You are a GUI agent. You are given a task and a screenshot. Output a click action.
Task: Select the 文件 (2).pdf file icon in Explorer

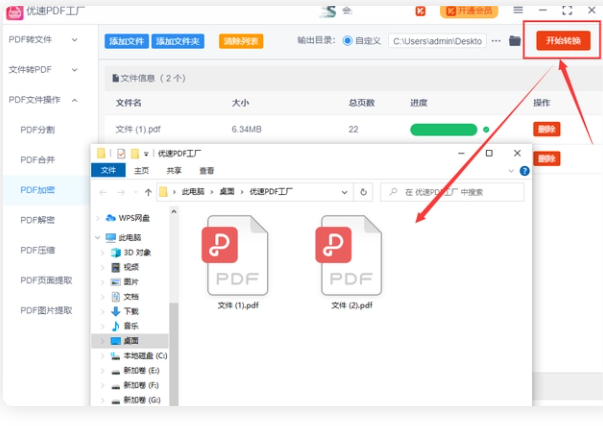coord(351,255)
